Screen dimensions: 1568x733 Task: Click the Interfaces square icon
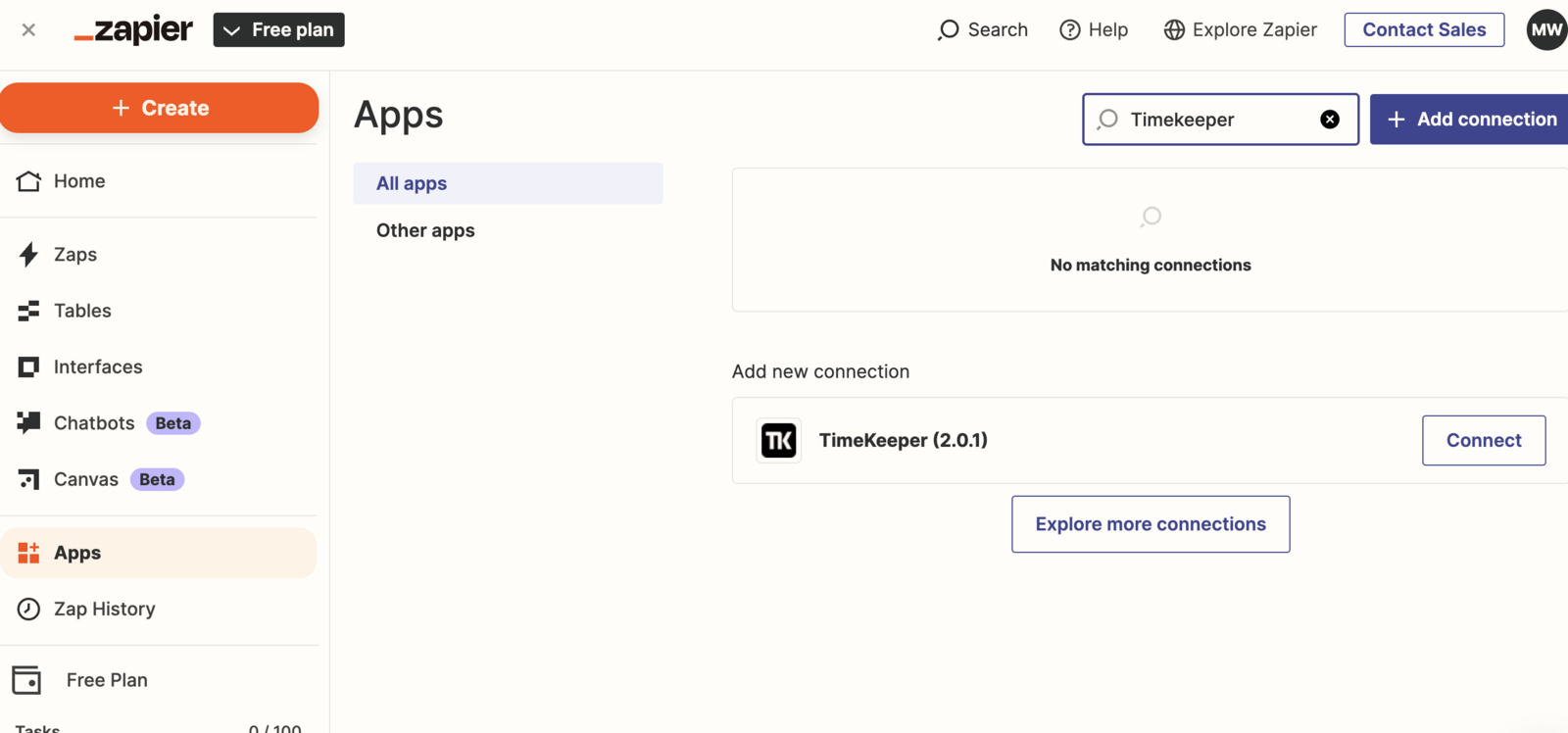[28, 366]
